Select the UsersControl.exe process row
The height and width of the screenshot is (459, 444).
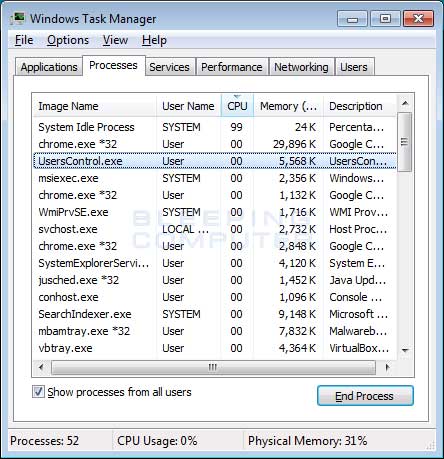pyautogui.click(x=215, y=161)
